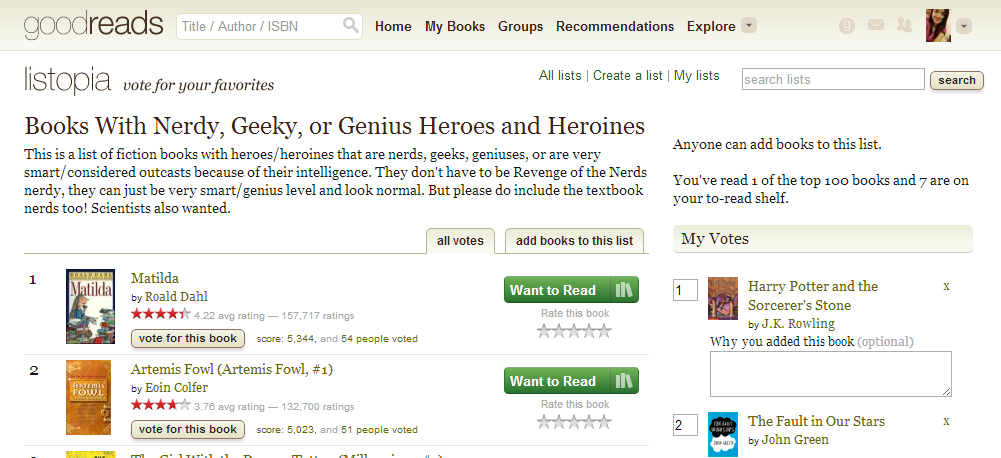Open shelf picker icon beside Artemis Fowl's Want to Read
The width and height of the screenshot is (1001, 458).
coord(625,381)
